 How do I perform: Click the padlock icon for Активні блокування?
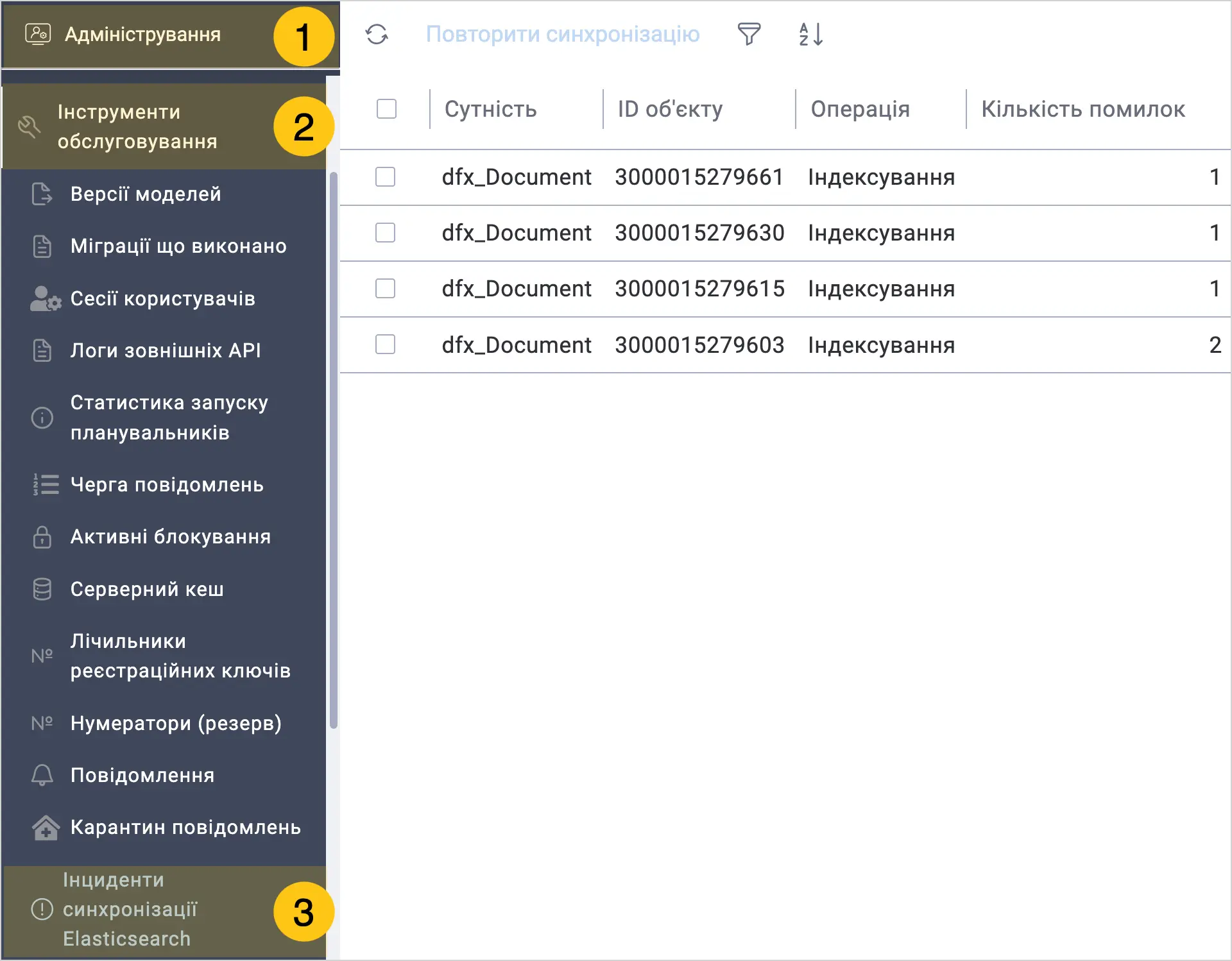[42, 536]
